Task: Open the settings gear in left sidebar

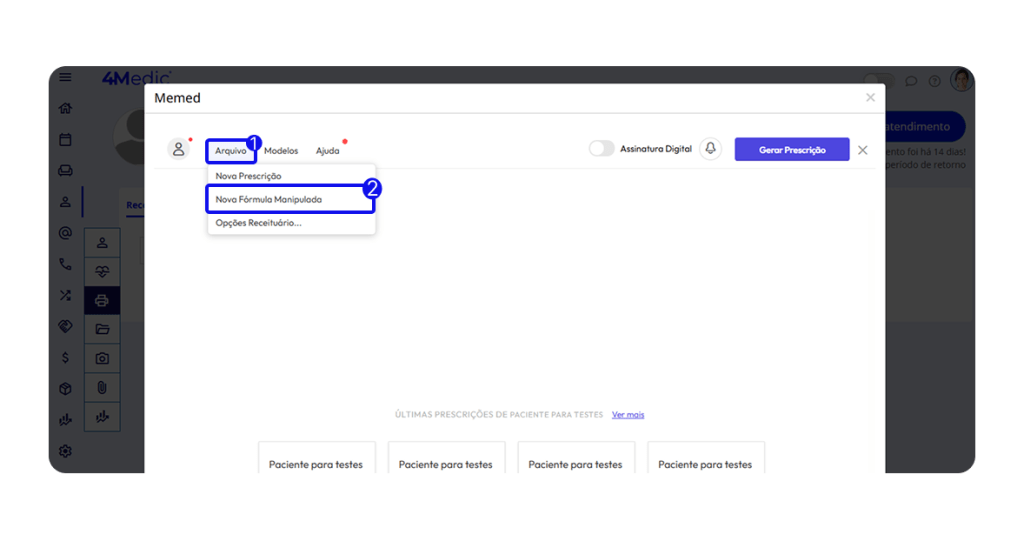Action: coord(65,451)
